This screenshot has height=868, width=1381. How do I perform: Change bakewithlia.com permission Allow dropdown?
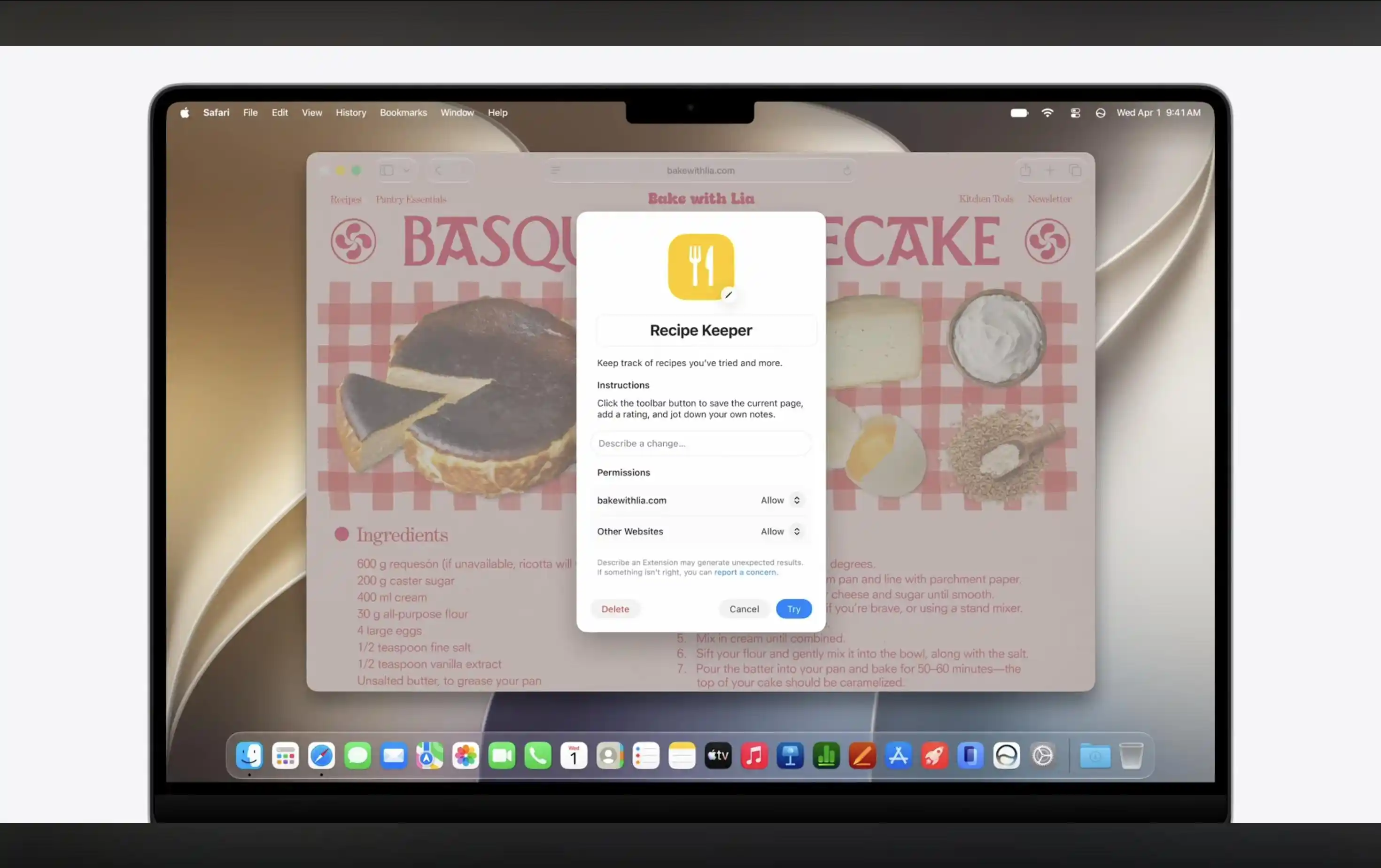pos(781,501)
